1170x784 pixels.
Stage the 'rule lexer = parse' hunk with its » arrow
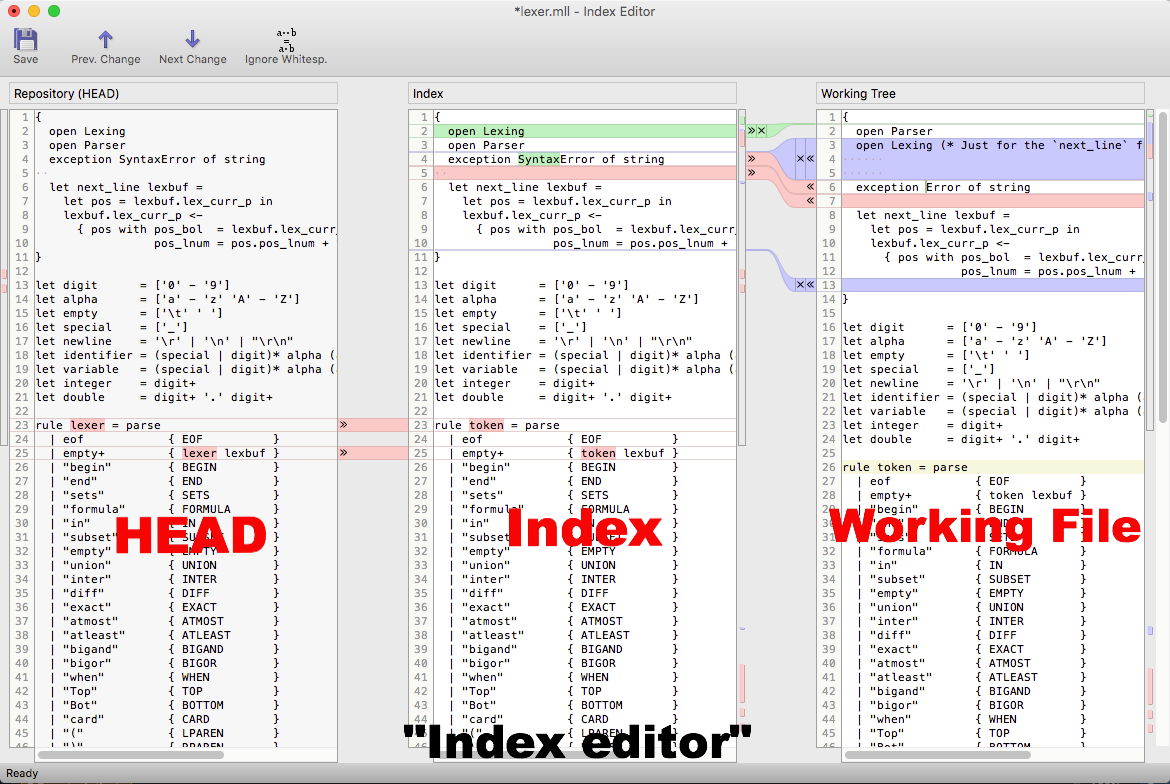pos(343,424)
